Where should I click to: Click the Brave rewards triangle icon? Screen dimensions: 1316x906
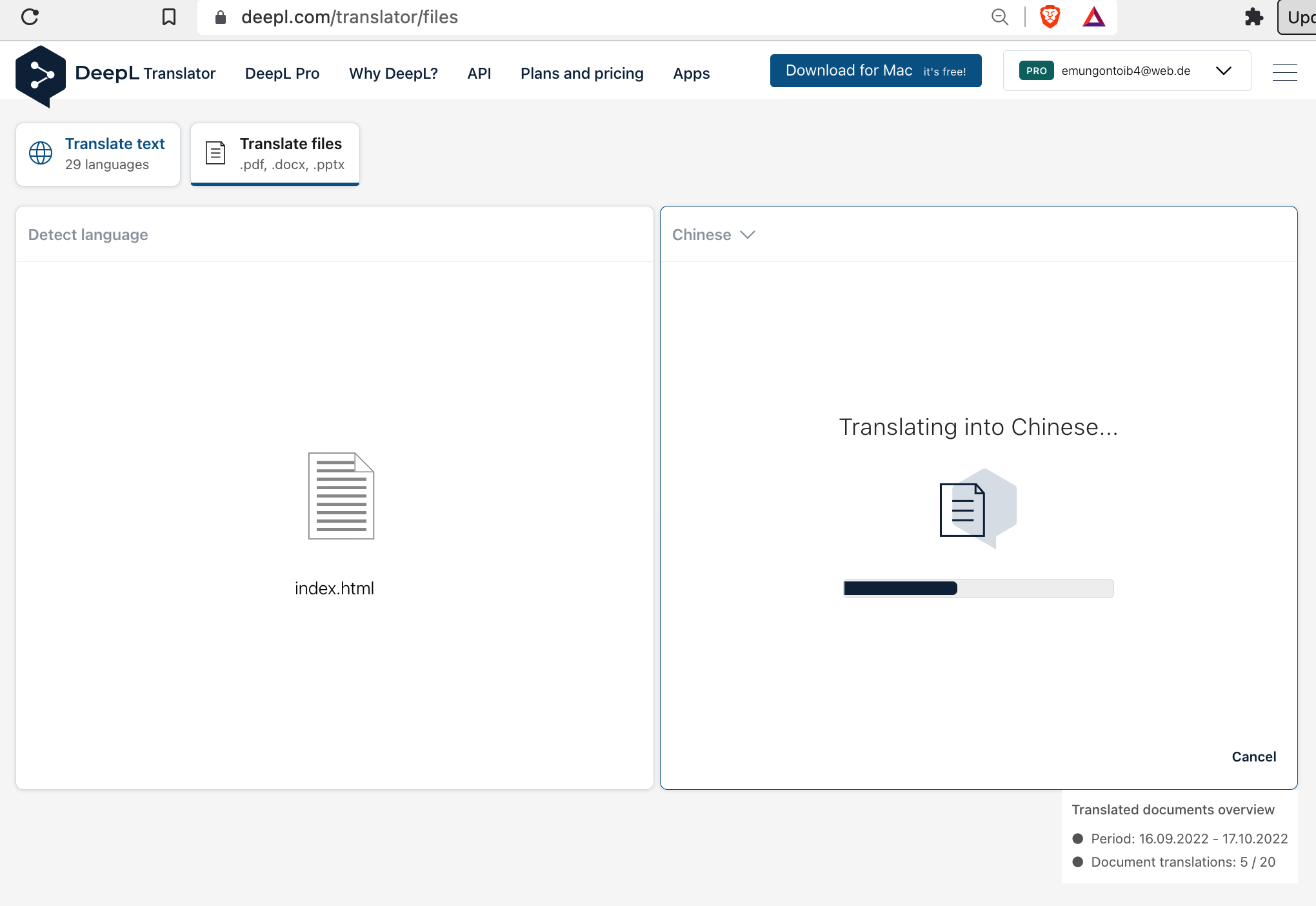coord(1093,17)
